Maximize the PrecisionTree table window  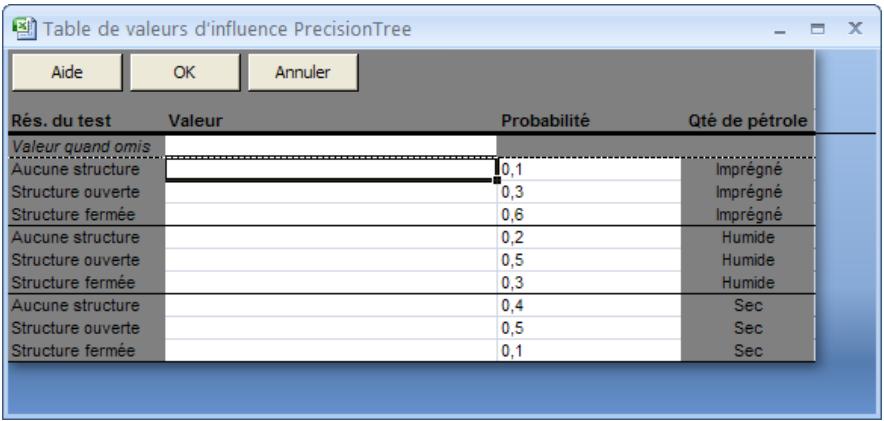click(x=817, y=29)
